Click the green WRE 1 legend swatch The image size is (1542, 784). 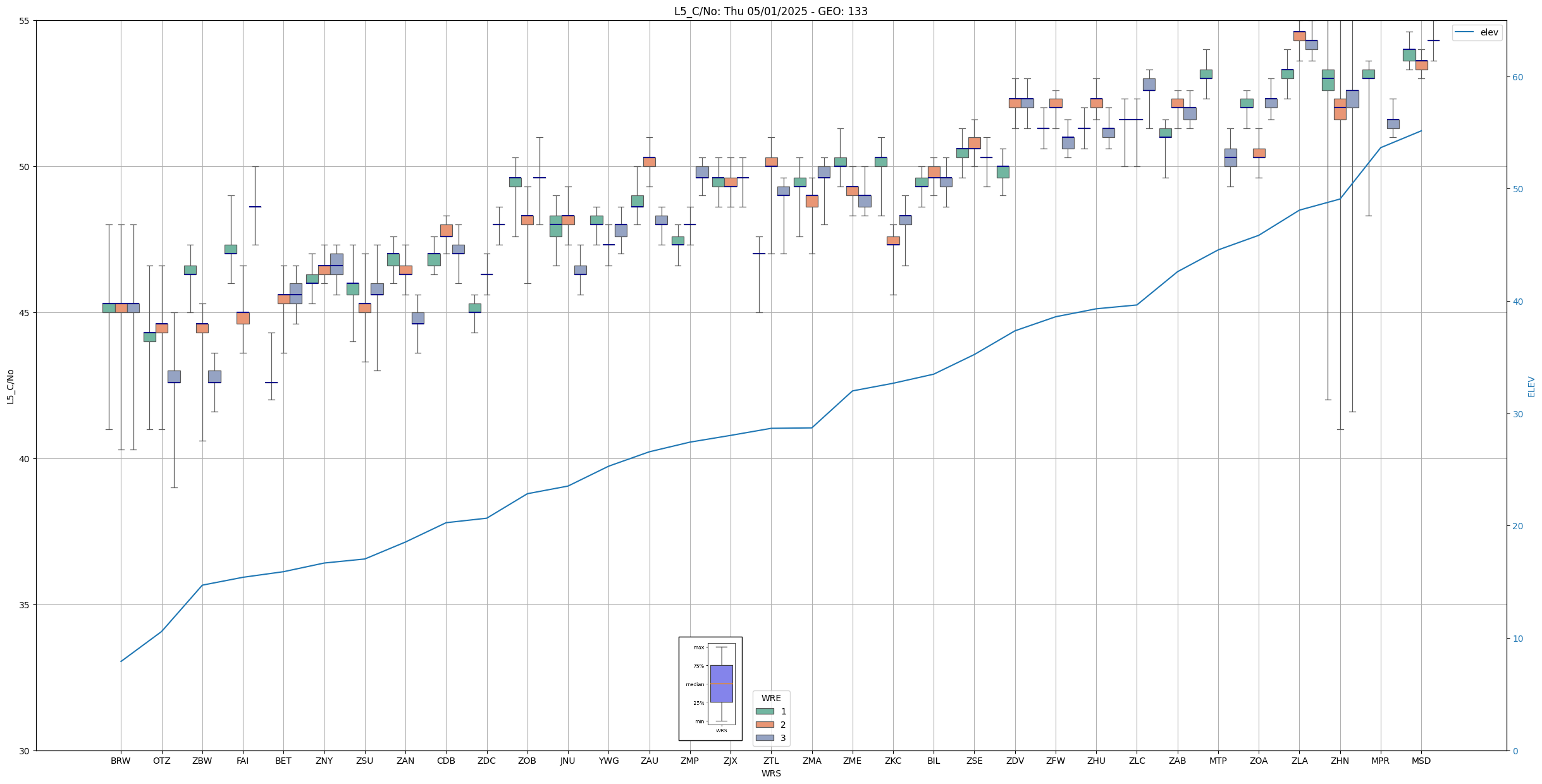765,711
